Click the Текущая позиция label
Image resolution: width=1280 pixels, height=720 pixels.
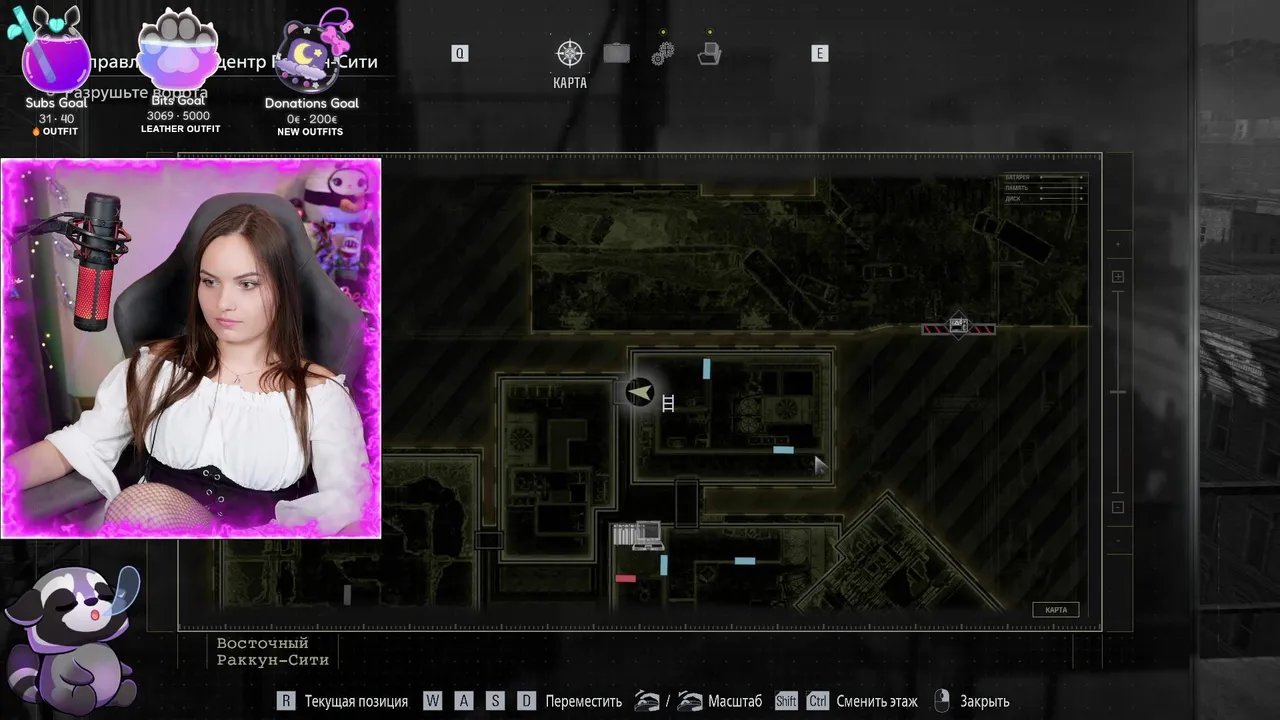[356, 702]
